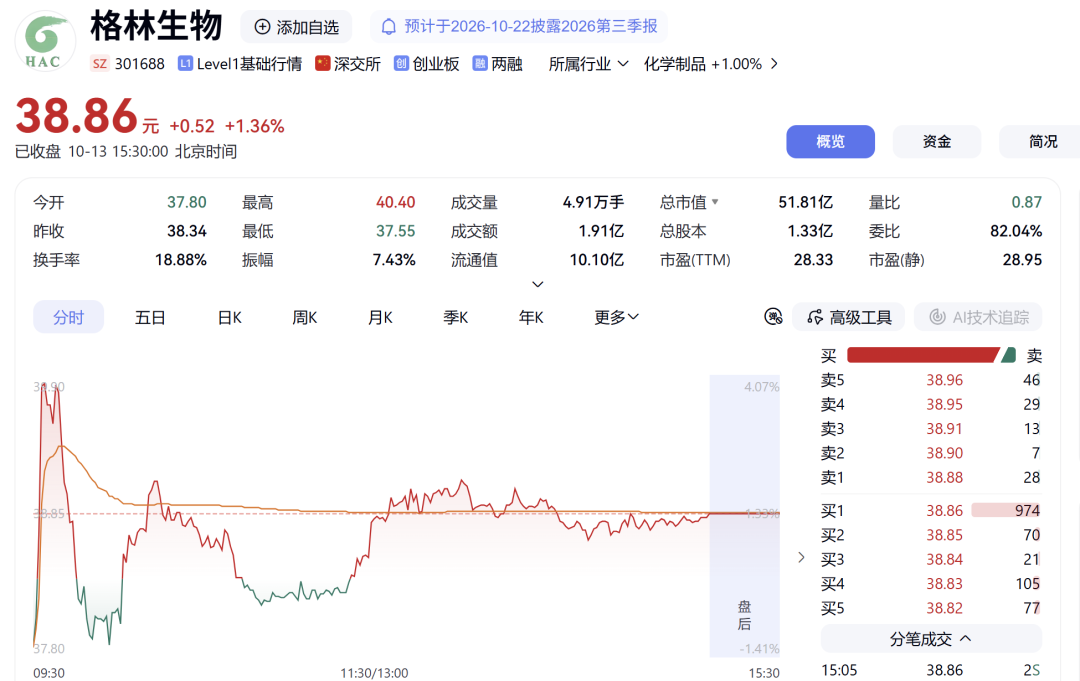Click the plus icon in 添加自选
This screenshot has height=681, width=1080.
coord(262,27)
